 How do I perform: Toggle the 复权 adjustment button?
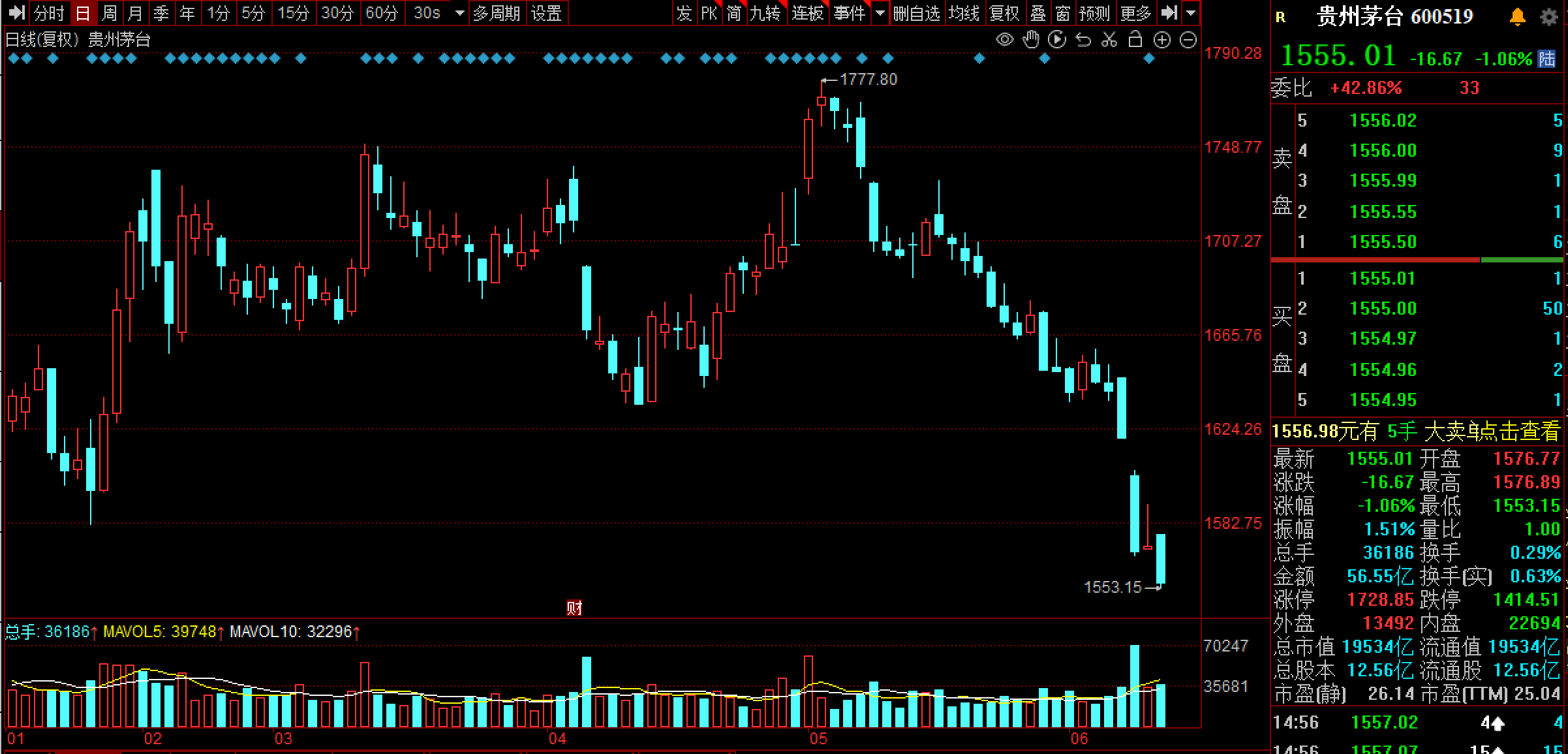click(x=1004, y=13)
